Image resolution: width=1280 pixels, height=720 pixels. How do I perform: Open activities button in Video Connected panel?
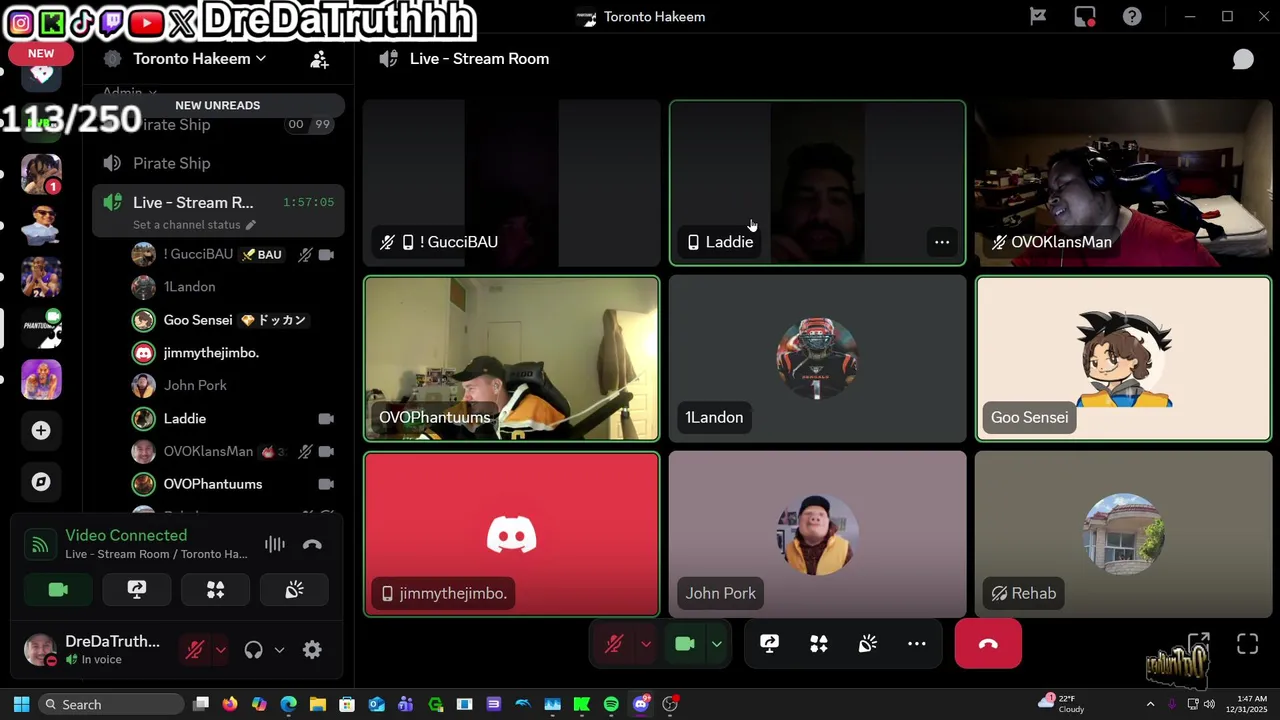pos(215,590)
